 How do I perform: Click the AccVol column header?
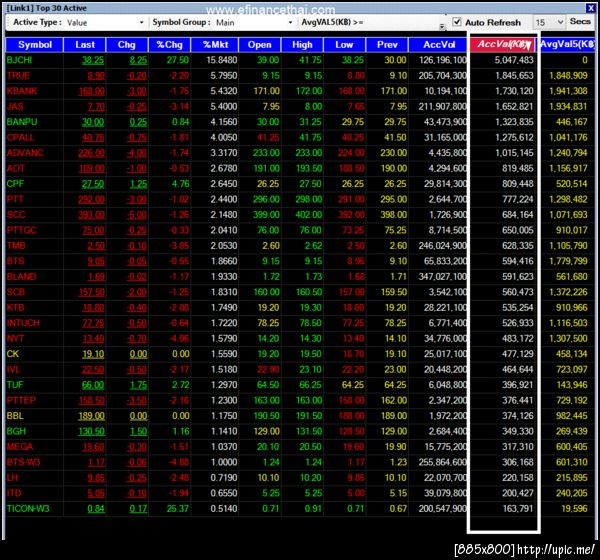pyautogui.click(x=439, y=45)
